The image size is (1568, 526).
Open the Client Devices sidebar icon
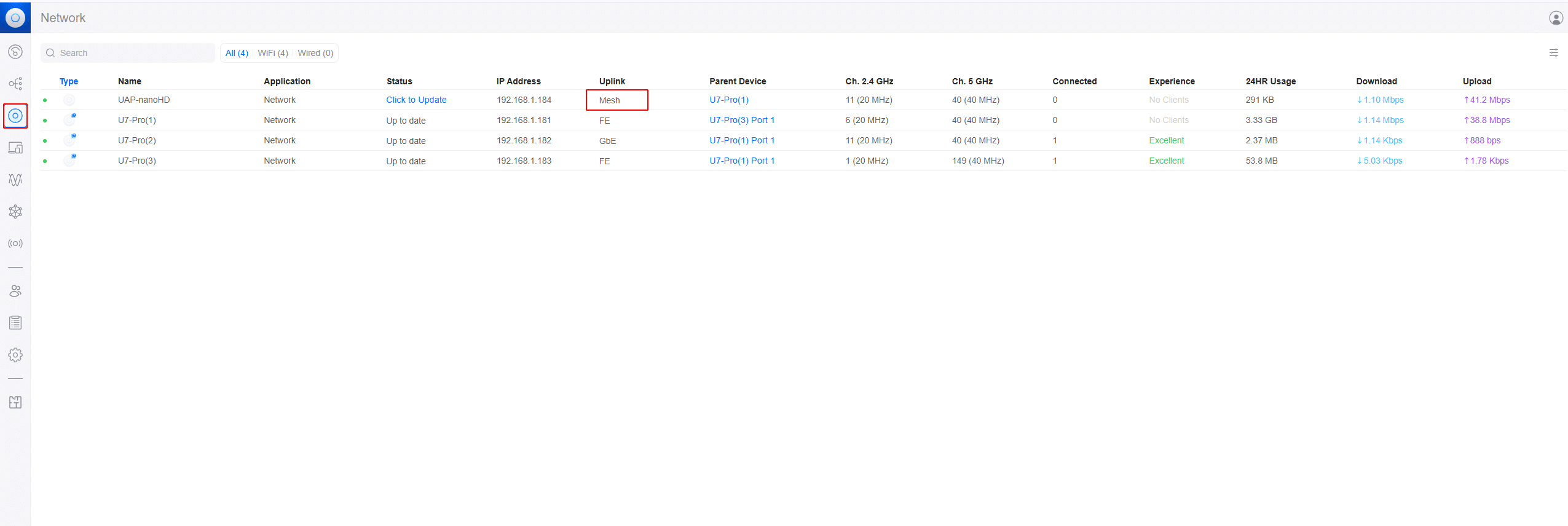tap(15, 148)
